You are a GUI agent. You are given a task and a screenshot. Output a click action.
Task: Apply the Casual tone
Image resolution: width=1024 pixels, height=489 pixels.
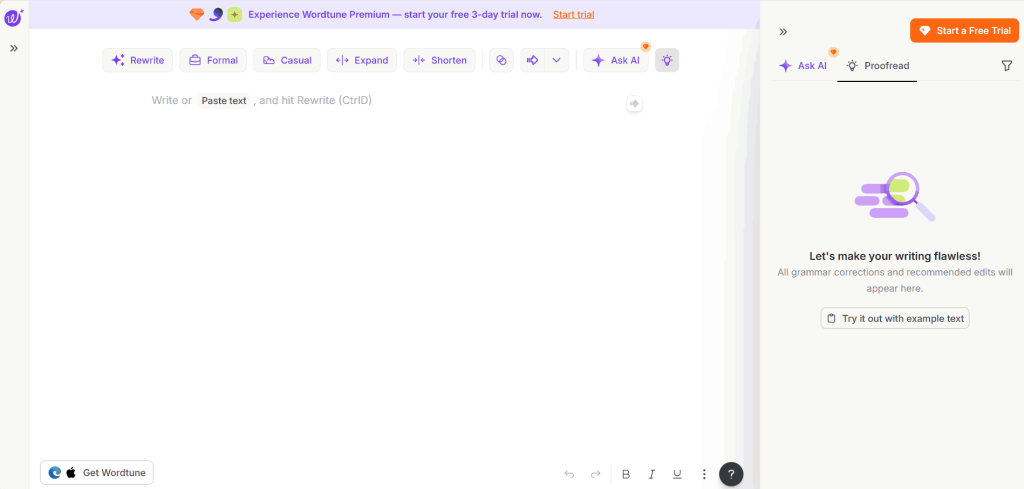click(x=287, y=60)
